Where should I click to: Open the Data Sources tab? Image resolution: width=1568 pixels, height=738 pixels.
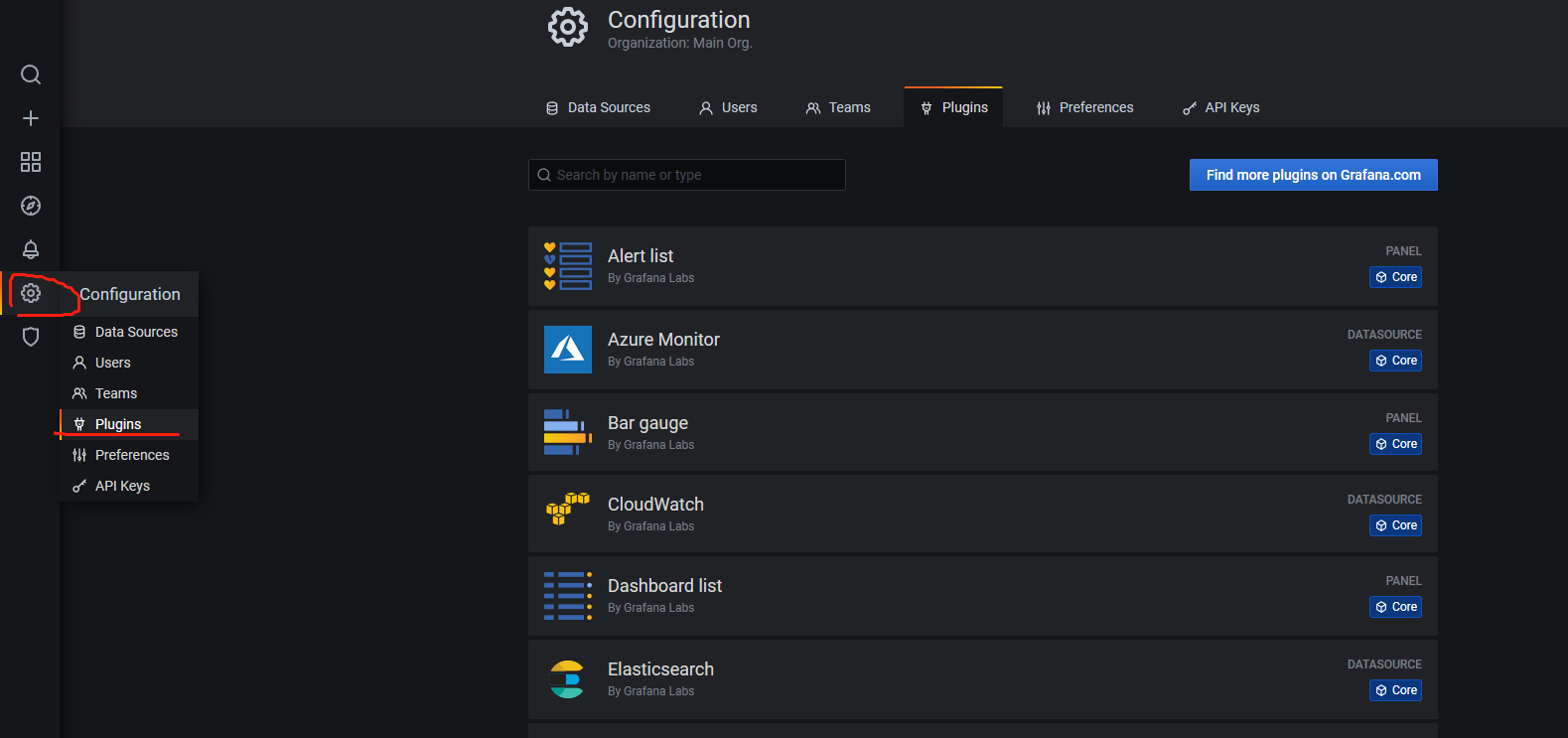(599, 107)
